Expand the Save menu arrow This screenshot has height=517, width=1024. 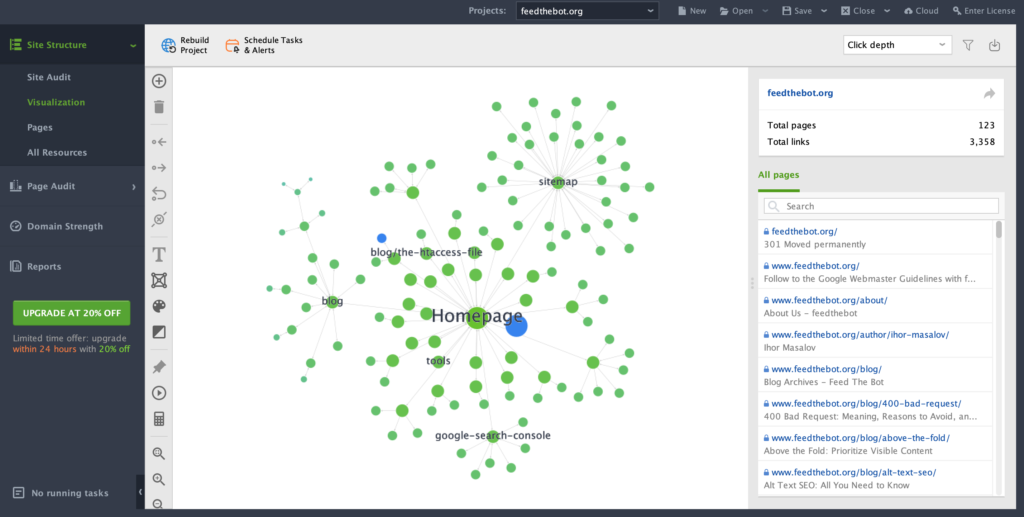(824, 11)
